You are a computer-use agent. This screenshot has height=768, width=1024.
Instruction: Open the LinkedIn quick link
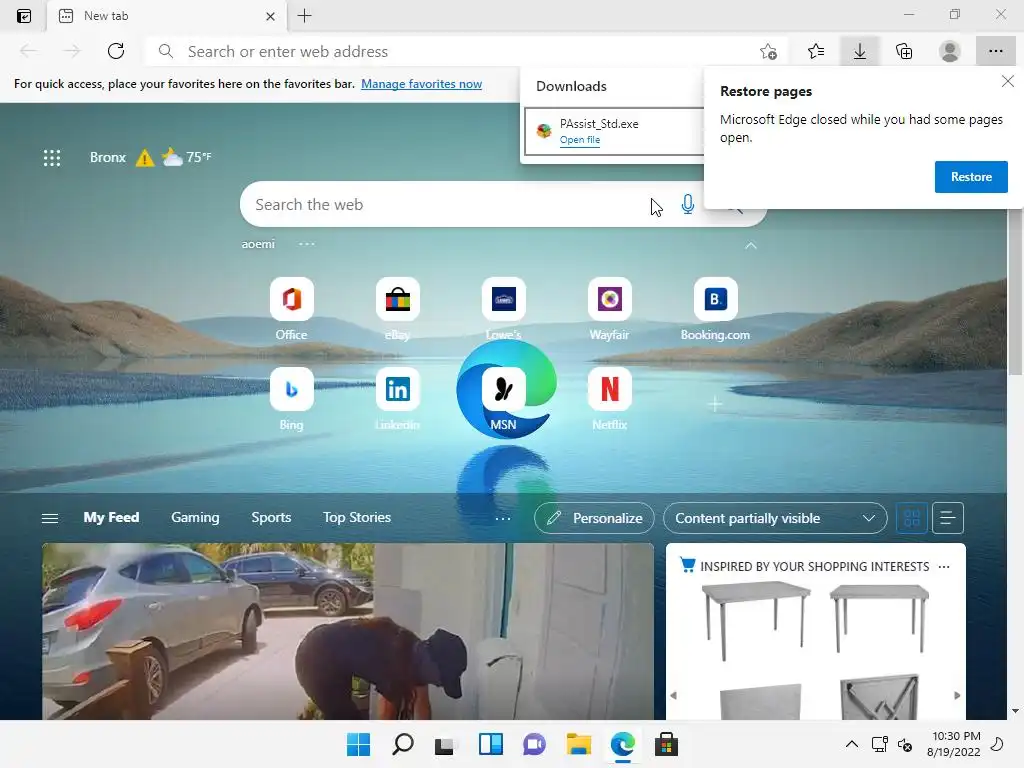[397, 400]
